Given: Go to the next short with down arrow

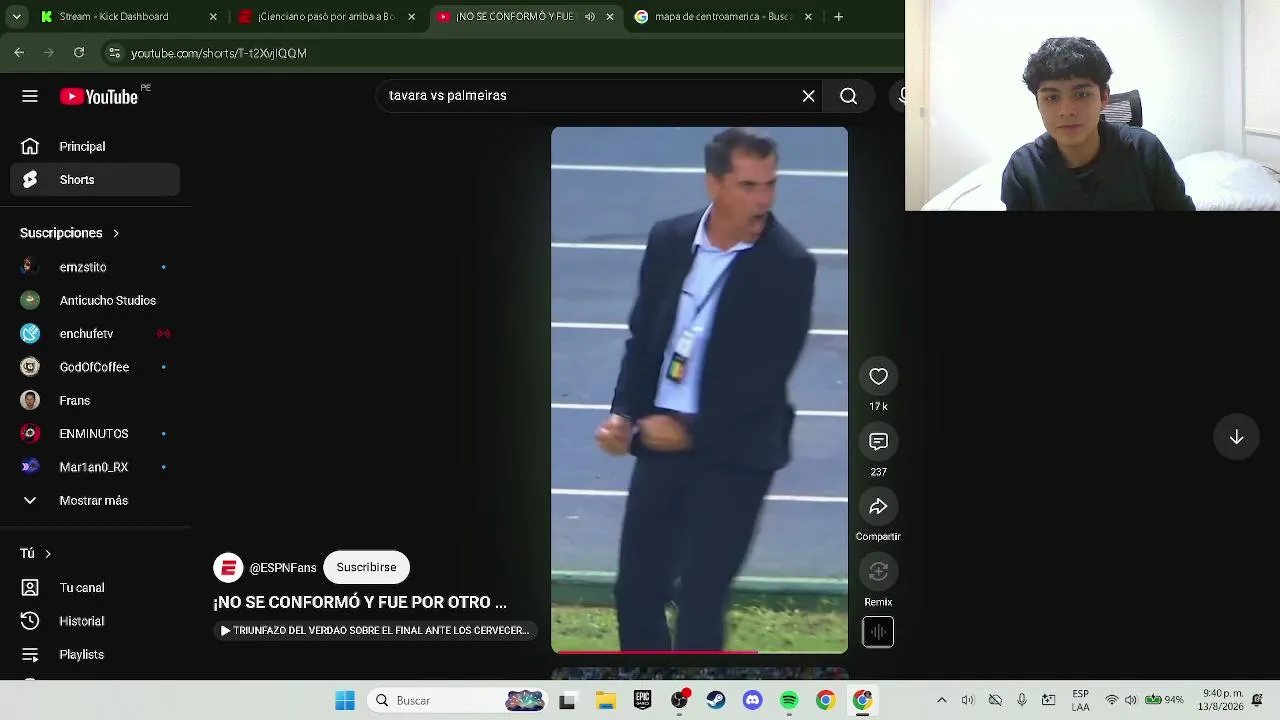Looking at the screenshot, I should point(1236,437).
